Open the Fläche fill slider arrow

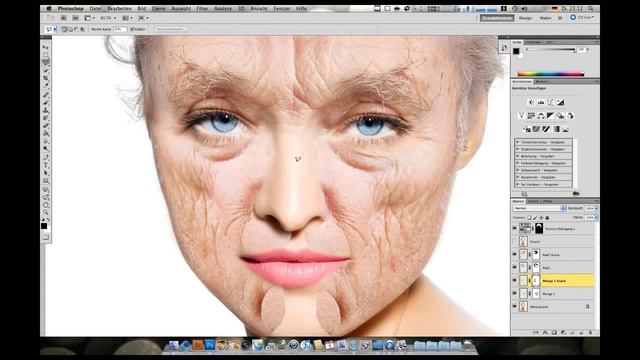click(x=596, y=218)
